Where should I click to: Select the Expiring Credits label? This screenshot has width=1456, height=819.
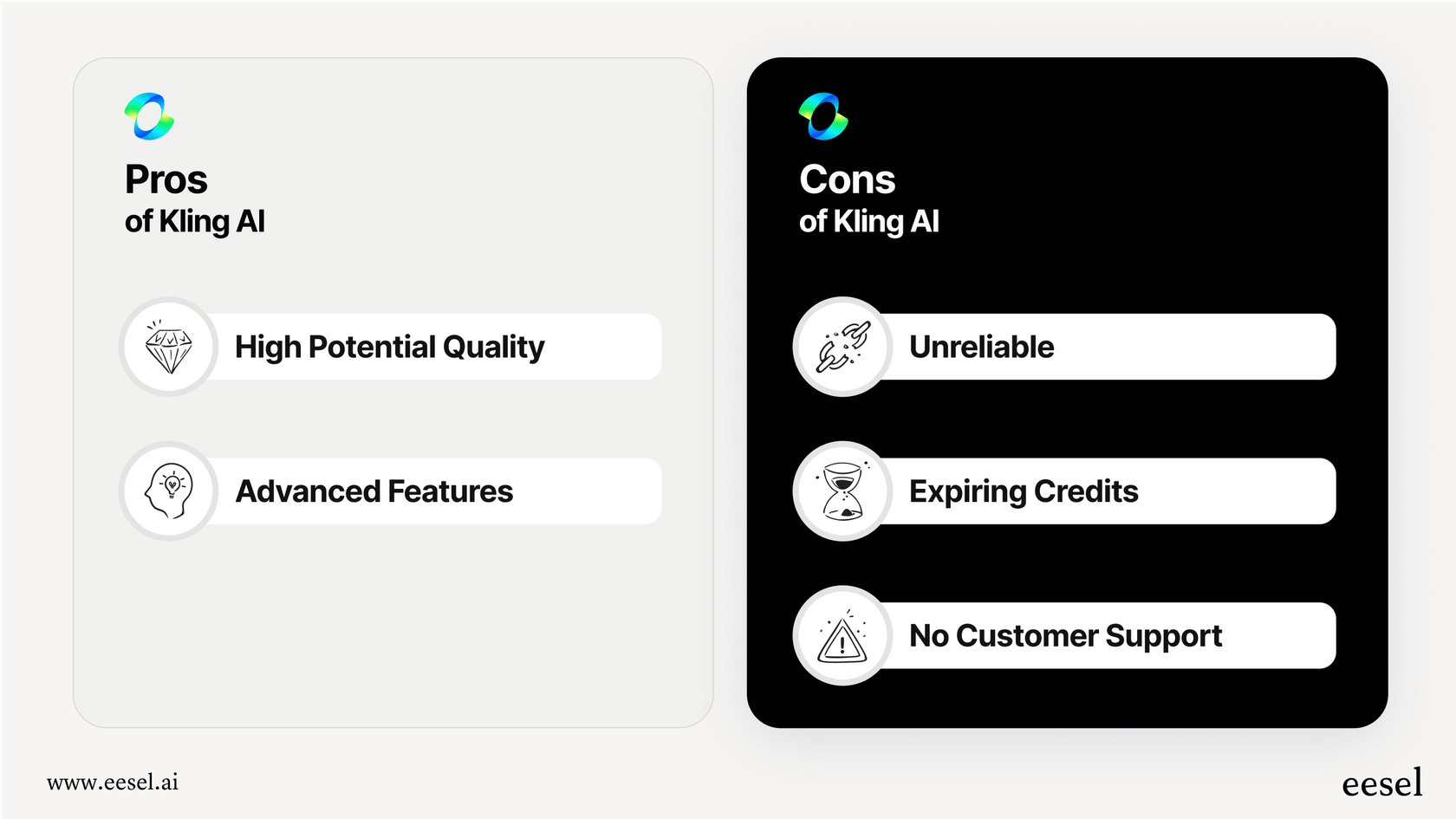(x=1024, y=491)
